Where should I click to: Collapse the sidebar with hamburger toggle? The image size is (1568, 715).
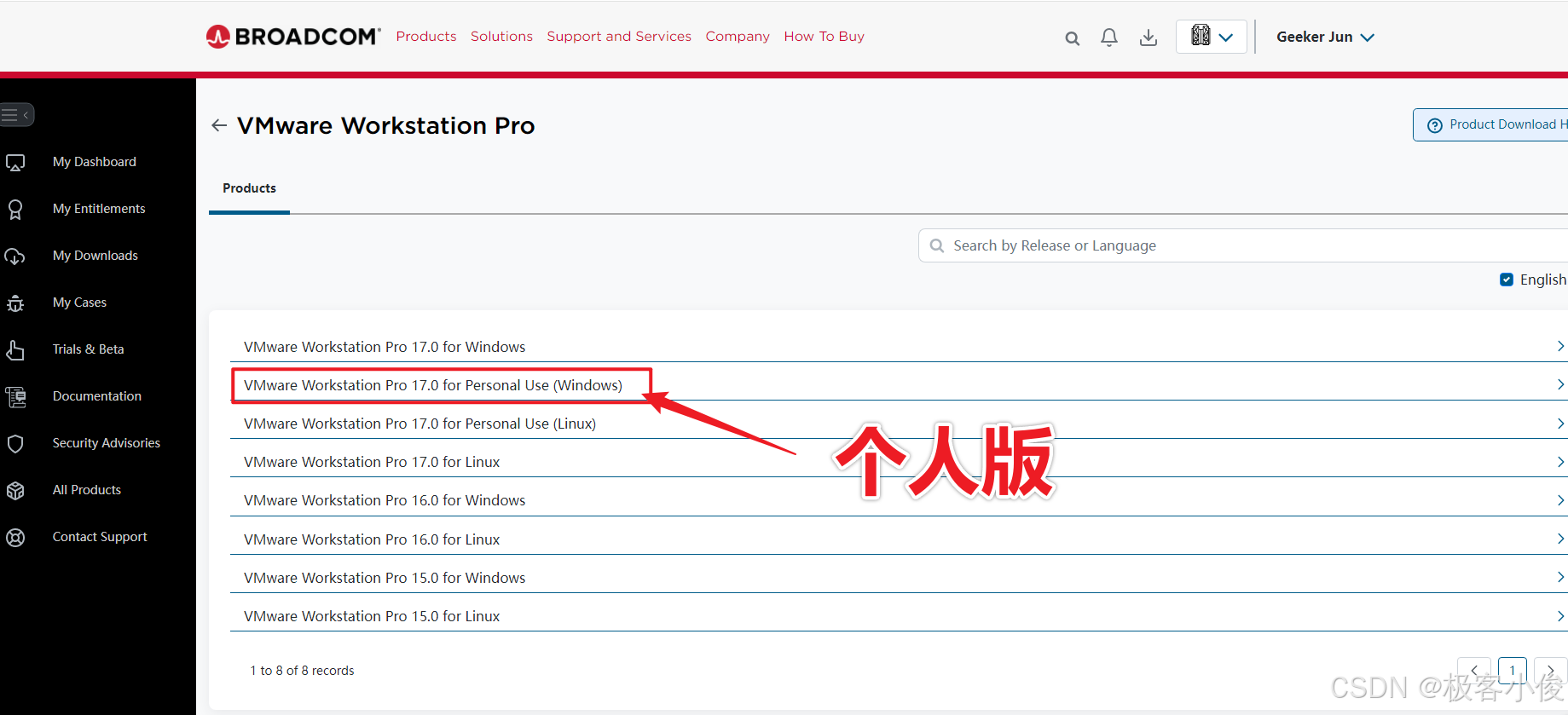pyautogui.click(x=16, y=114)
